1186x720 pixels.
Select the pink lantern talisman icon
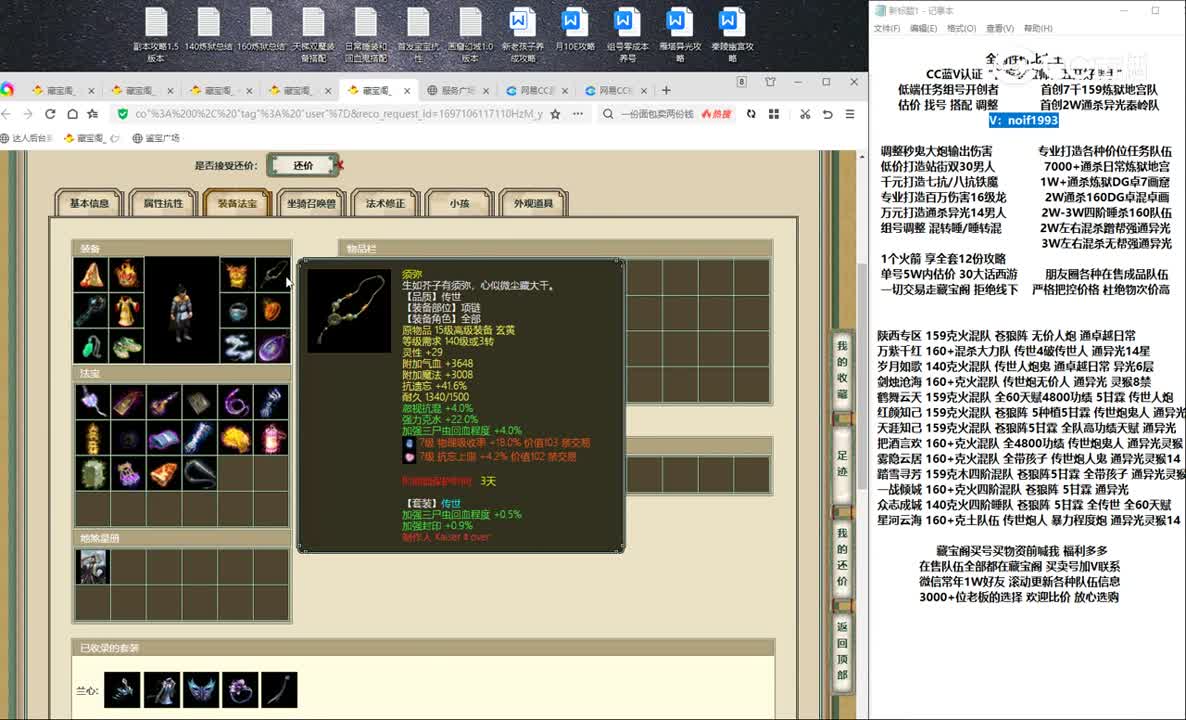(272, 437)
